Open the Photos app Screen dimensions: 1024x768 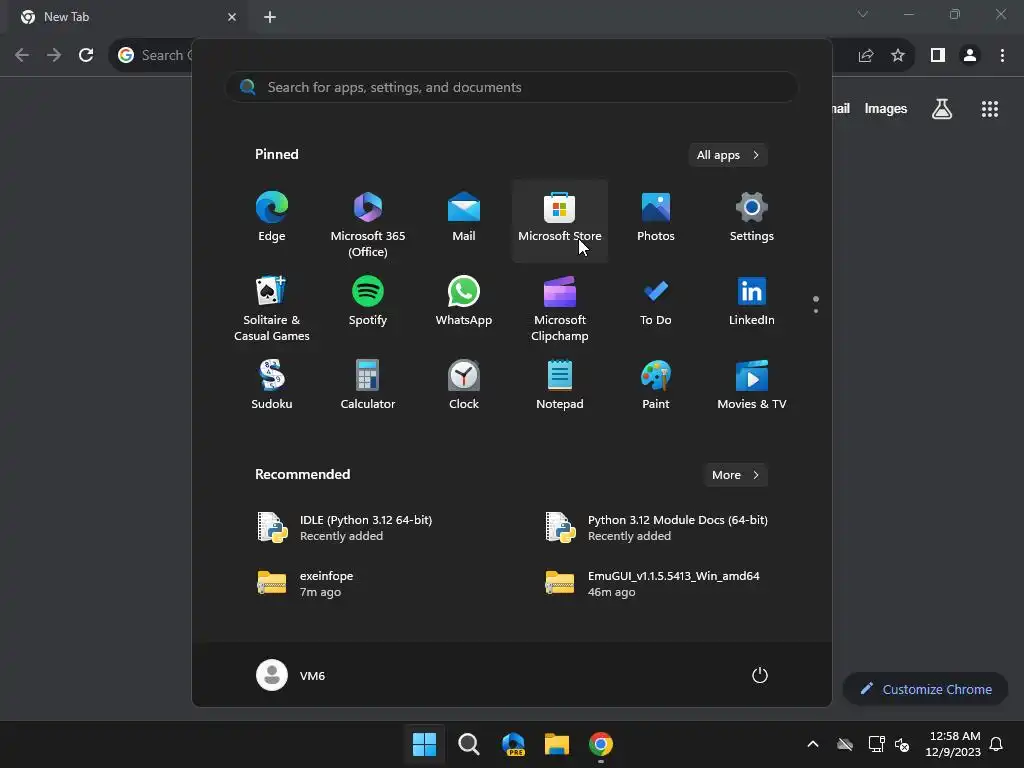[656, 221]
